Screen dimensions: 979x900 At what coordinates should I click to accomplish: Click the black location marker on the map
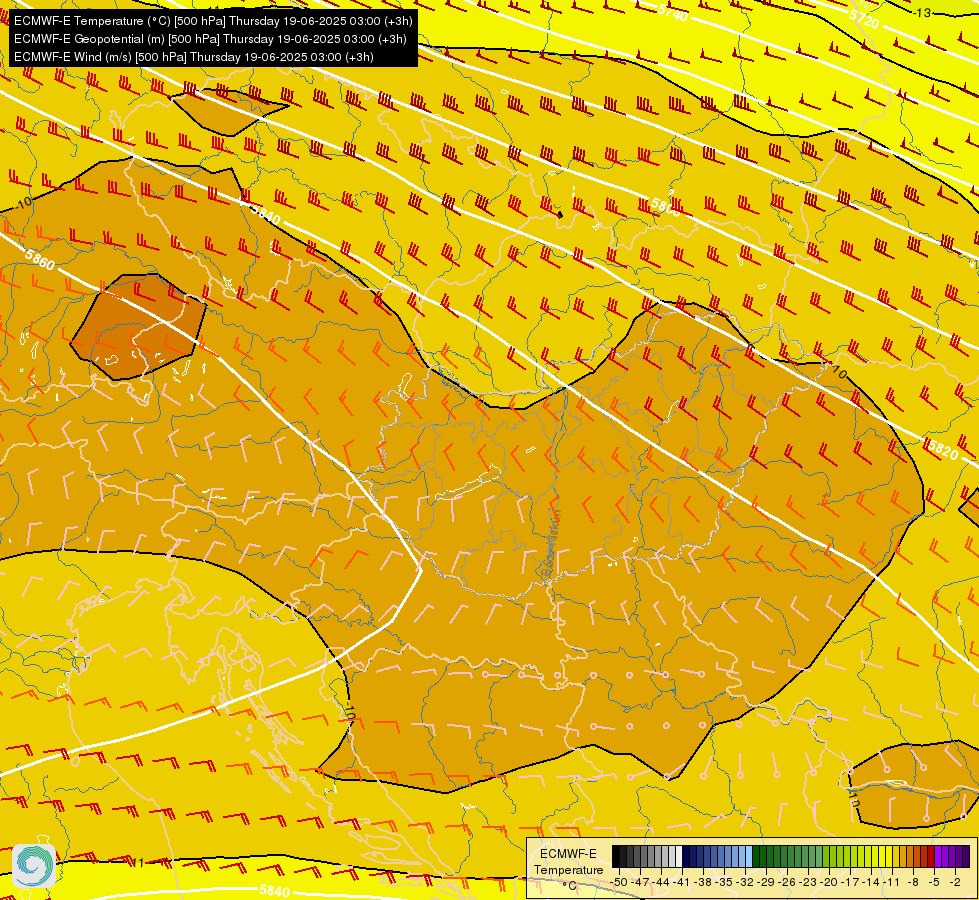point(560,215)
